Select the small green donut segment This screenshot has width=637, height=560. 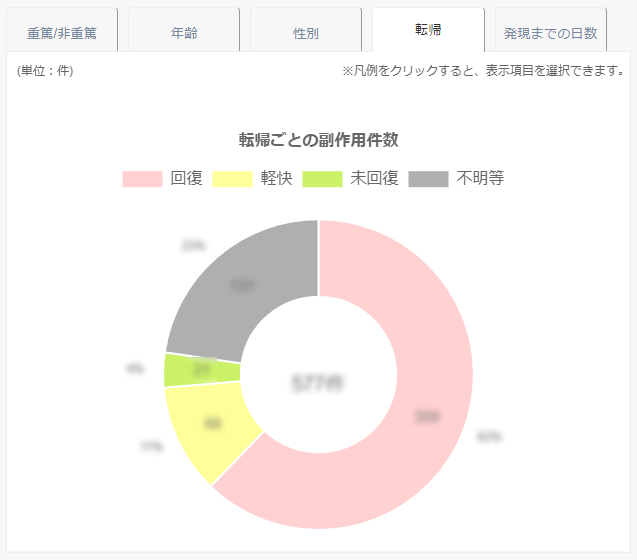pyautogui.click(x=202, y=370)
